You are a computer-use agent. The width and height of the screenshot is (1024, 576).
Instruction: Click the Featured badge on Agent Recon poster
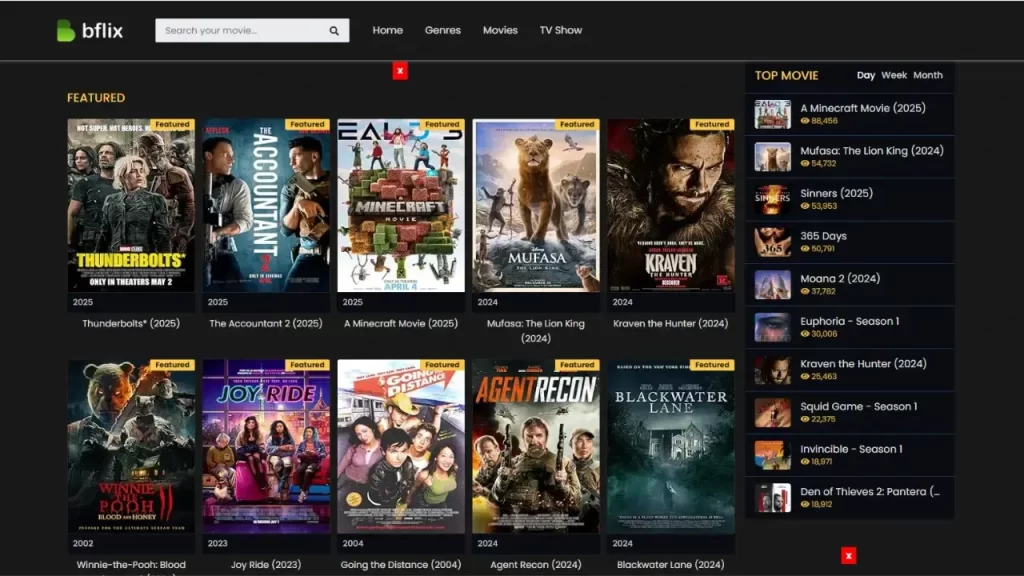(577, 365)
